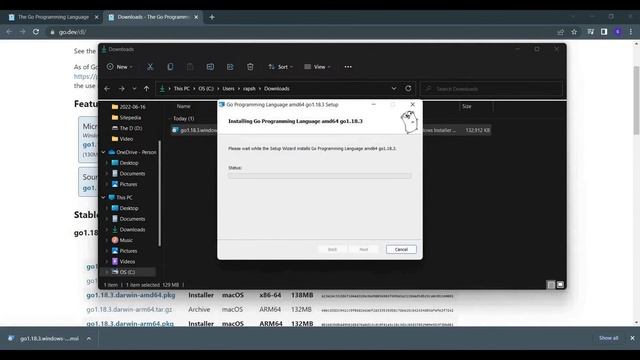Click the Share icon in Explorer toolbar
The image size is (640, 360).
pos(230,67)
